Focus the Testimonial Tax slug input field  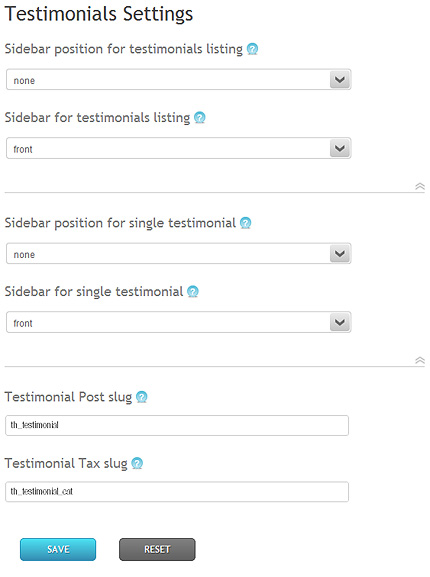pos(177,492)
